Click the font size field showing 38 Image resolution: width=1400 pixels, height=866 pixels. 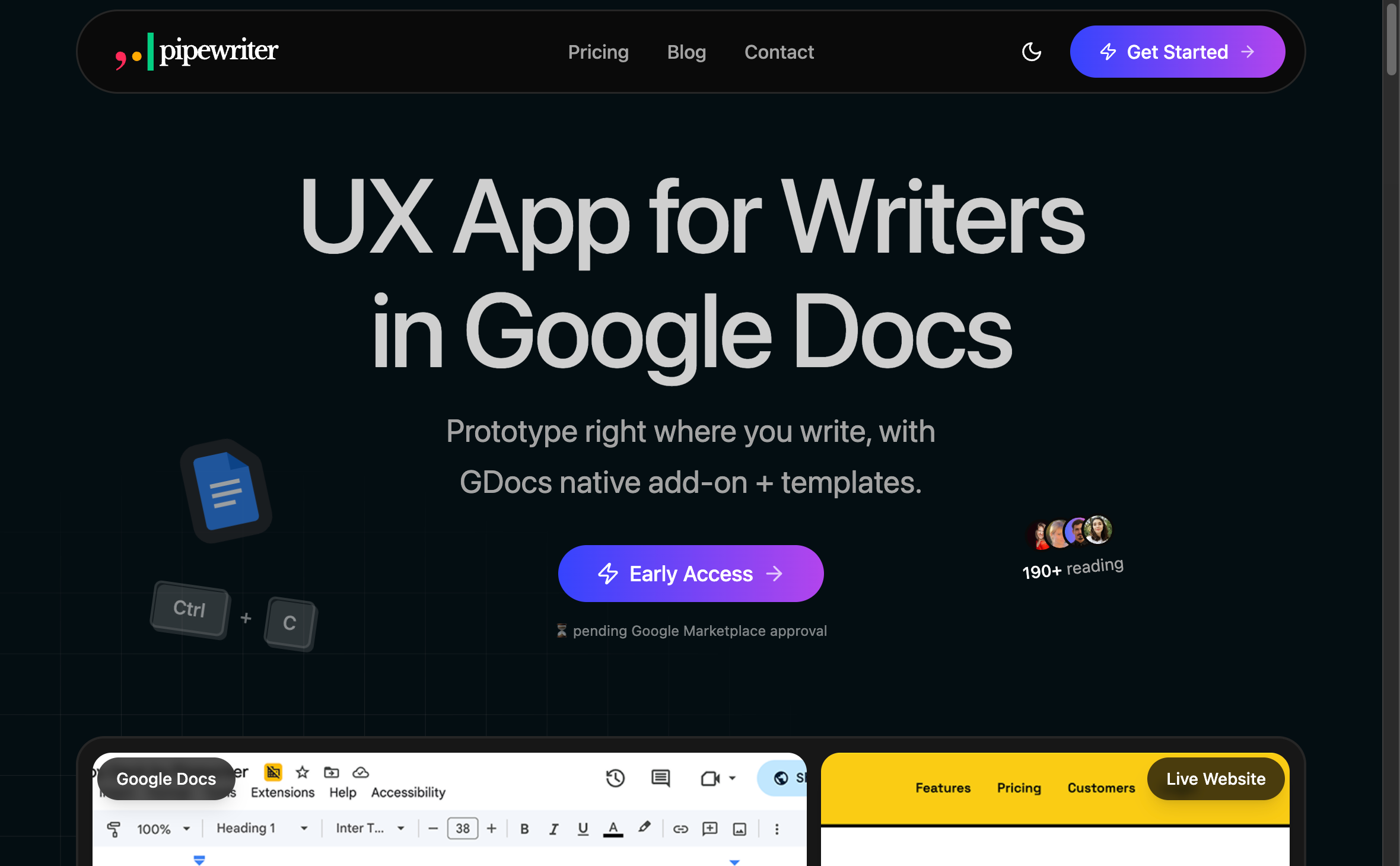tap(463, 829)
